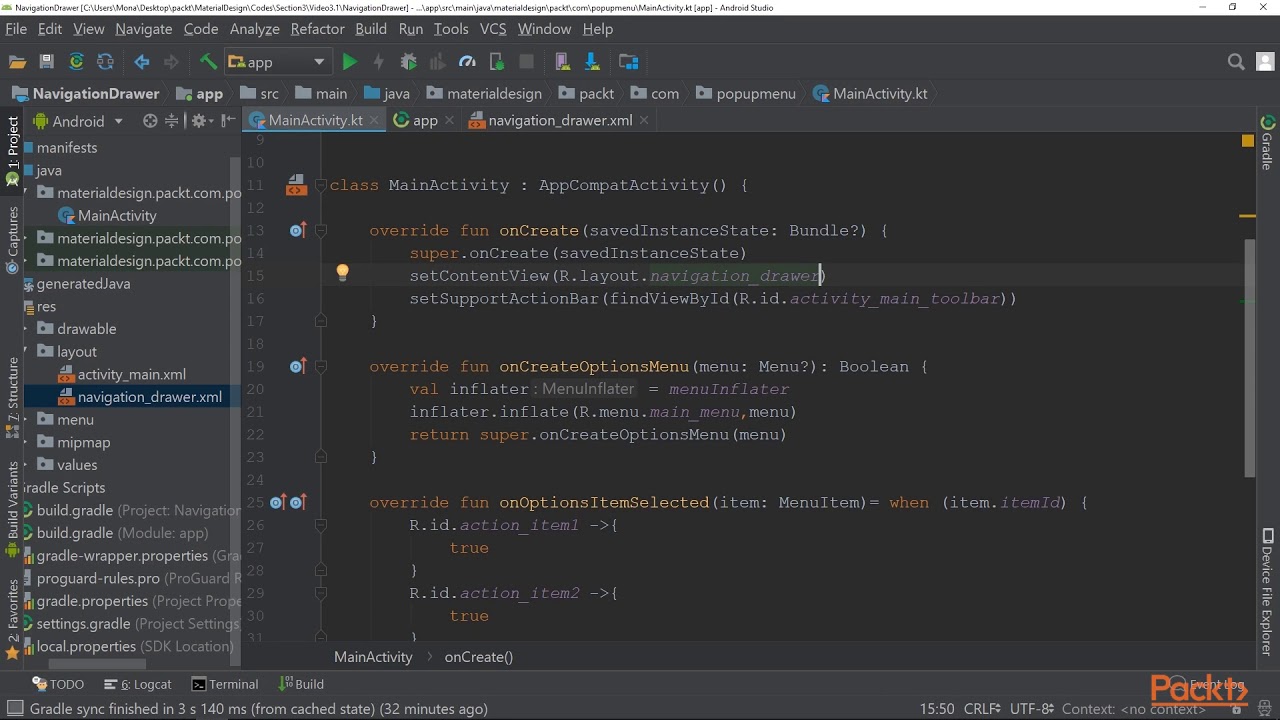Click the Open file toolbar icon

tap(17, 62)
